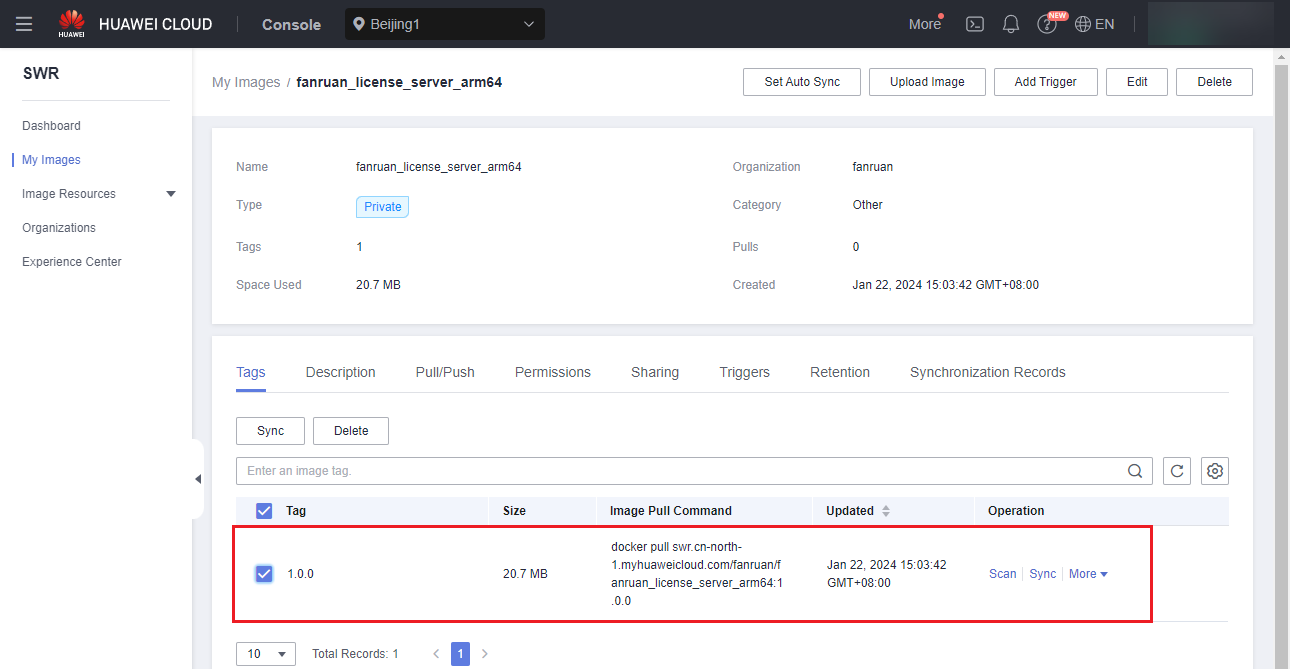The image size is (1290, 669).
Task: Switch to the Description tab
Action: pyautogui.click(x=341, y=372)
